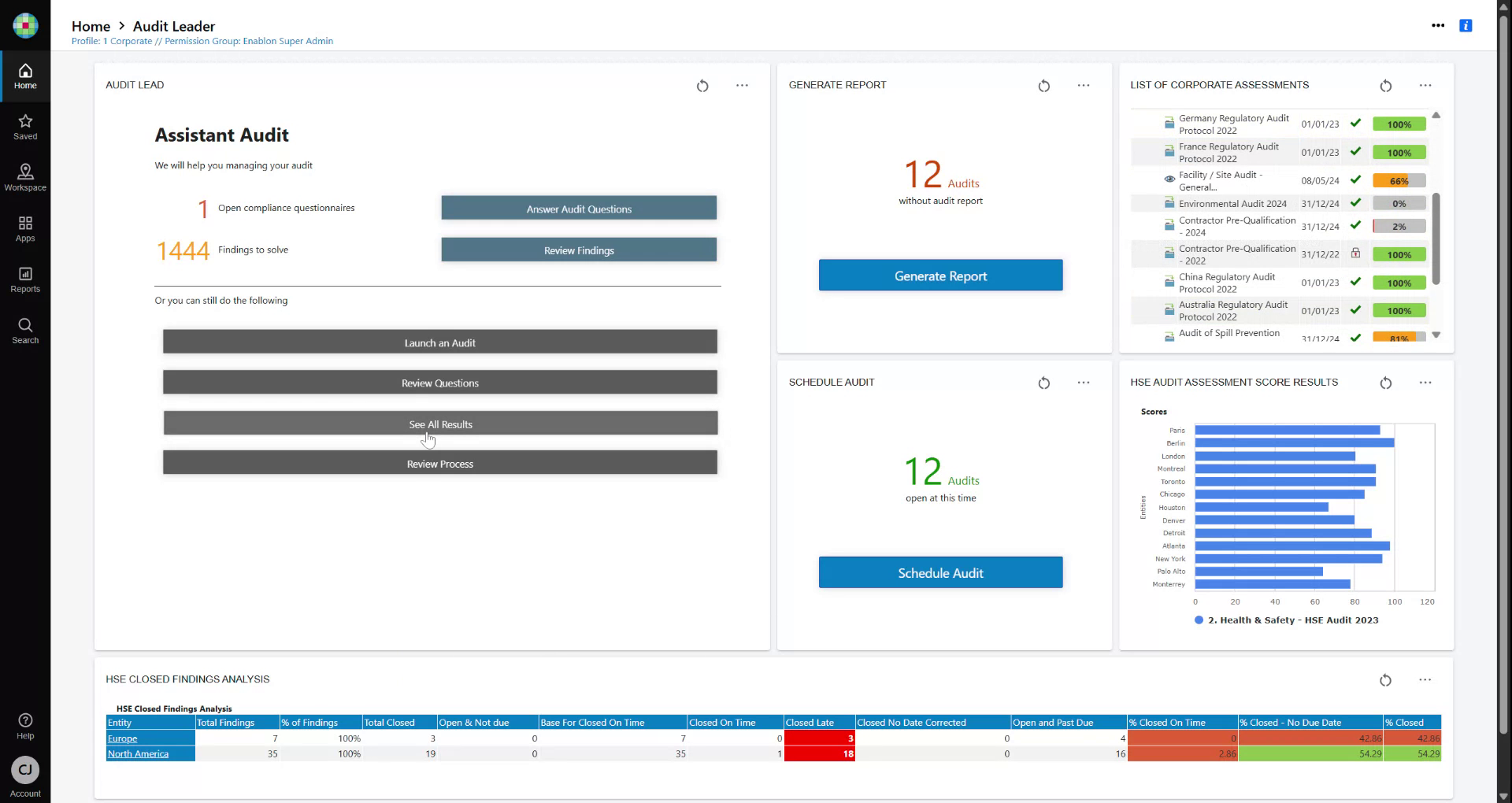
Task: Open the ellipsis menu on Generate Report widget
Action: pos(1084,85)
